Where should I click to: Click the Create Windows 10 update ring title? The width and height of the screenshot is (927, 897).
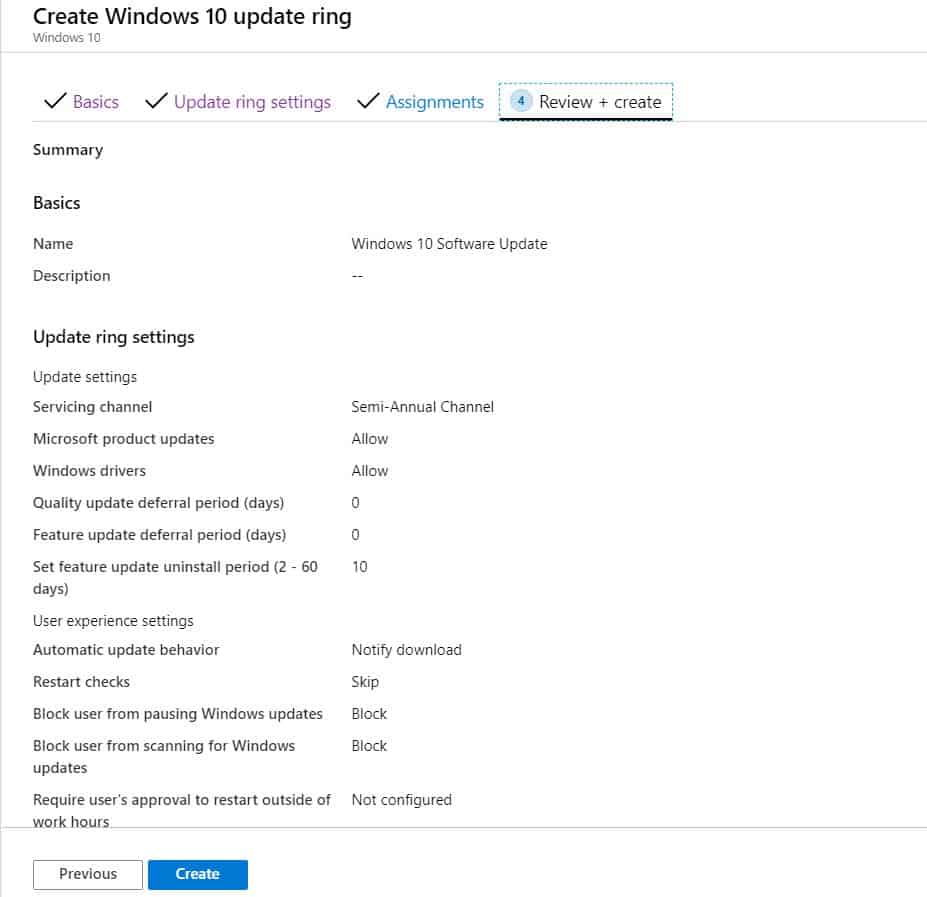(192, 17)
